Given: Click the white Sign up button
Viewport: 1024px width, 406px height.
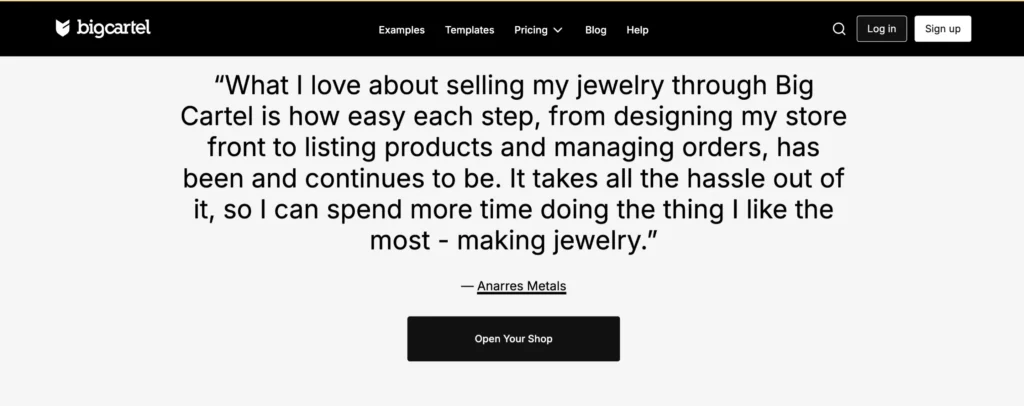Looking at the screenshot, I should click(942, 29).
